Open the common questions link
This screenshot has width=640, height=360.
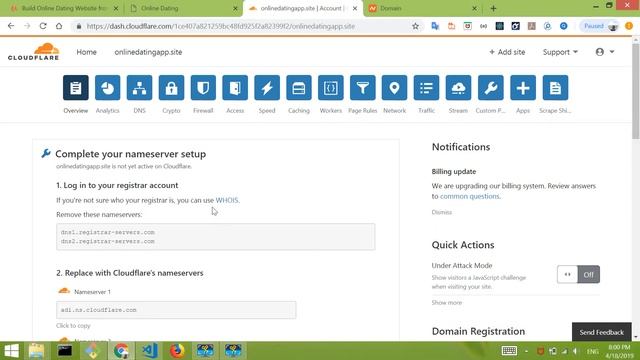(469, 196)
